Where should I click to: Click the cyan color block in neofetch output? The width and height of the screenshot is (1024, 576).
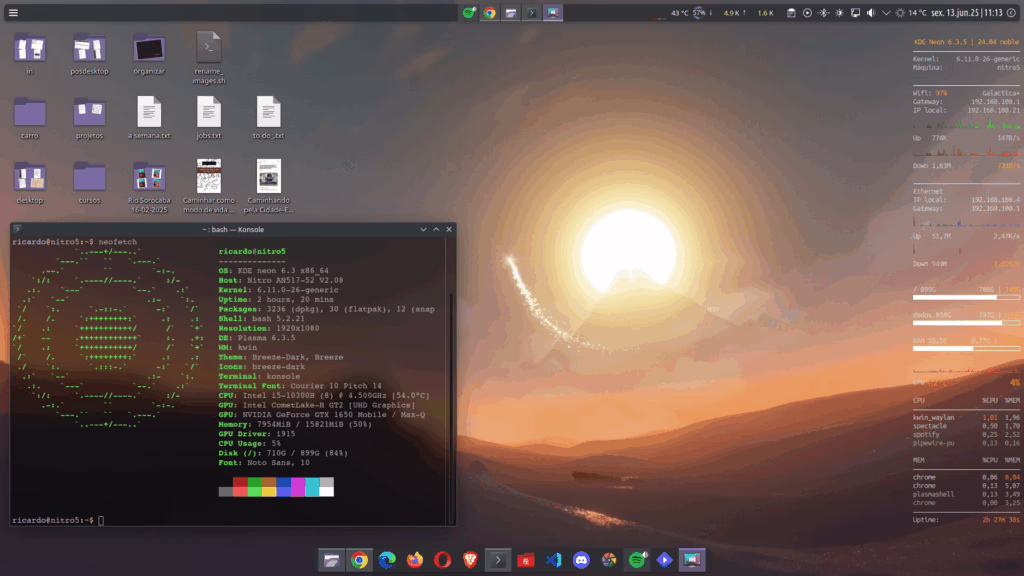pyautogui.click(x=312, y=487)
